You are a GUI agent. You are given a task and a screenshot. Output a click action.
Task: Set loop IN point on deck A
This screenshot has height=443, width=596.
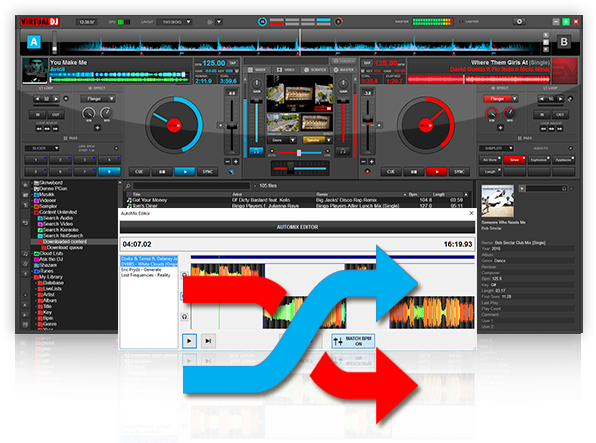tap(38, 114)
